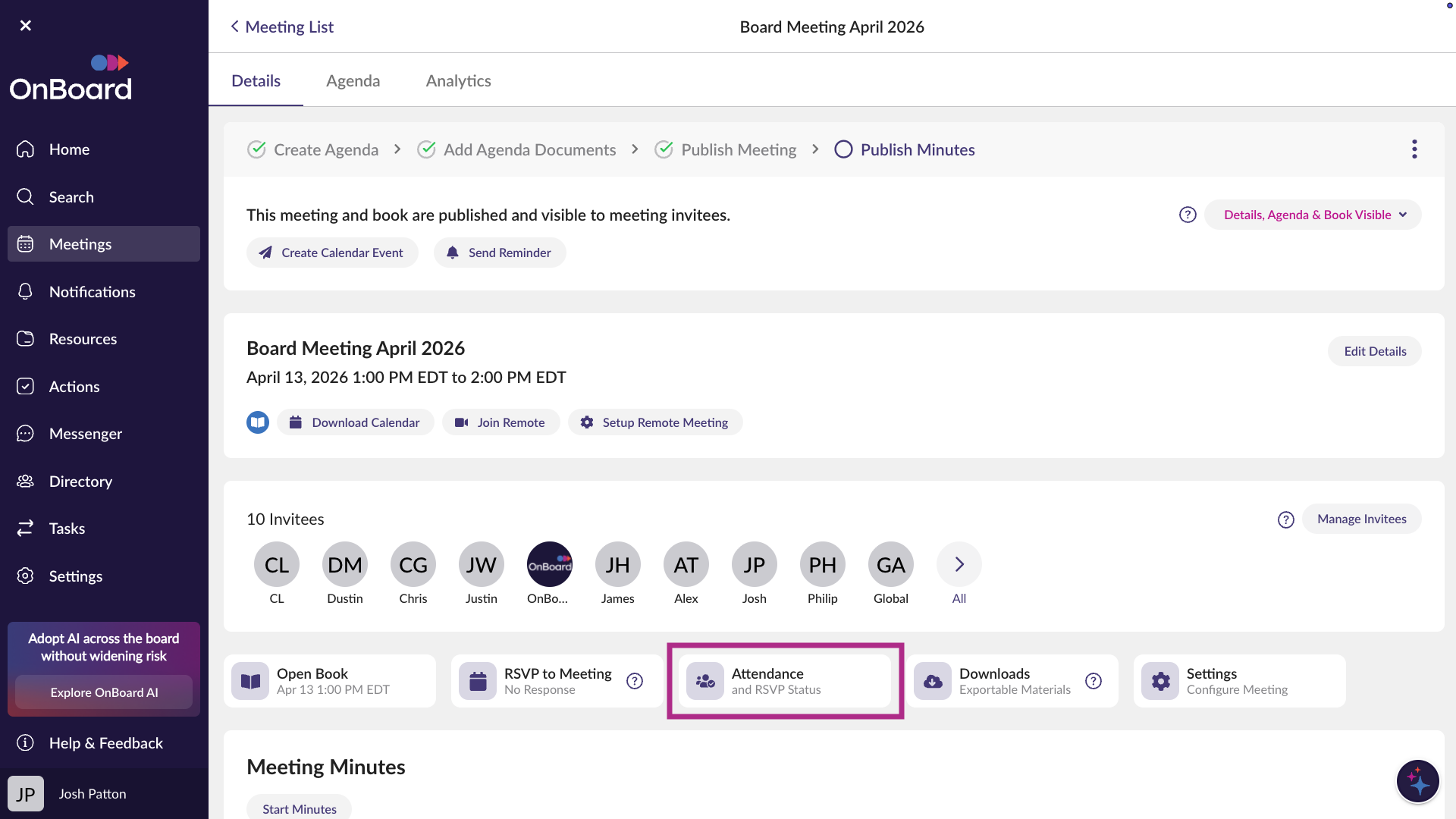Screen dimensions: 1456x819
Task: Expand Details, Agenda & Book Visible dropdown
Action: pos(1313,215)
